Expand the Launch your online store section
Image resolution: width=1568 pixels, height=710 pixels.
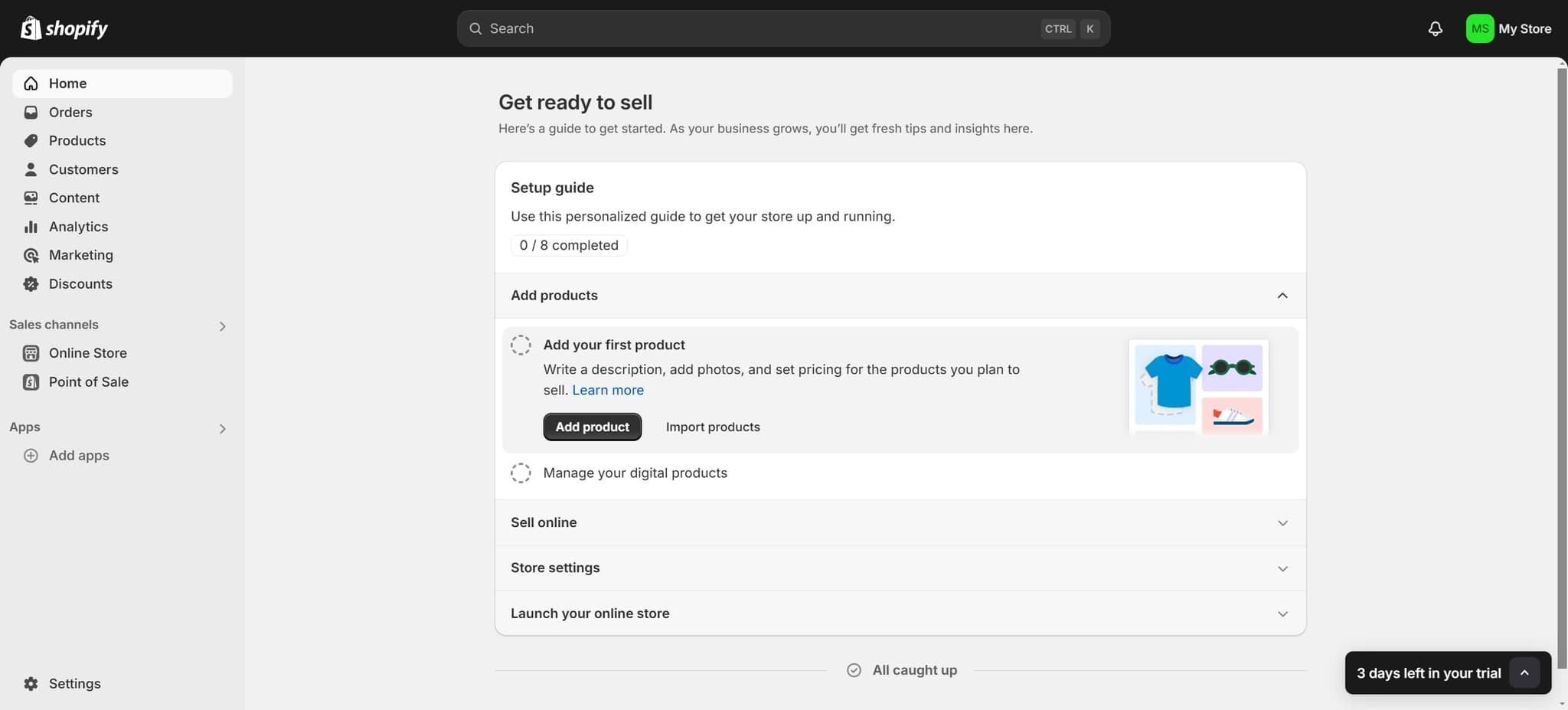point(1282,613)
